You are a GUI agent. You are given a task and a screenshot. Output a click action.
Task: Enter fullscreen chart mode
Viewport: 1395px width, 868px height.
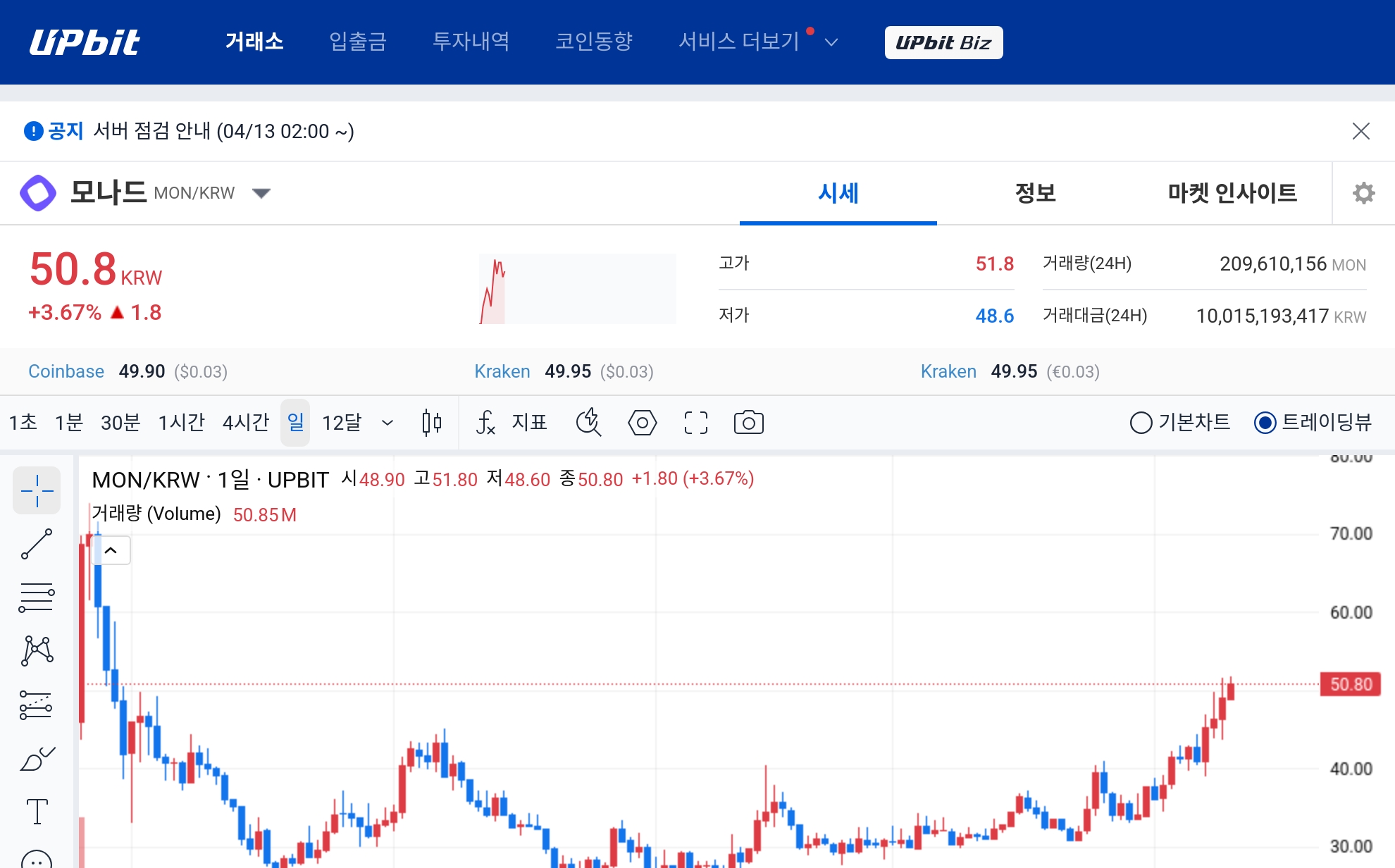(695, 423)
